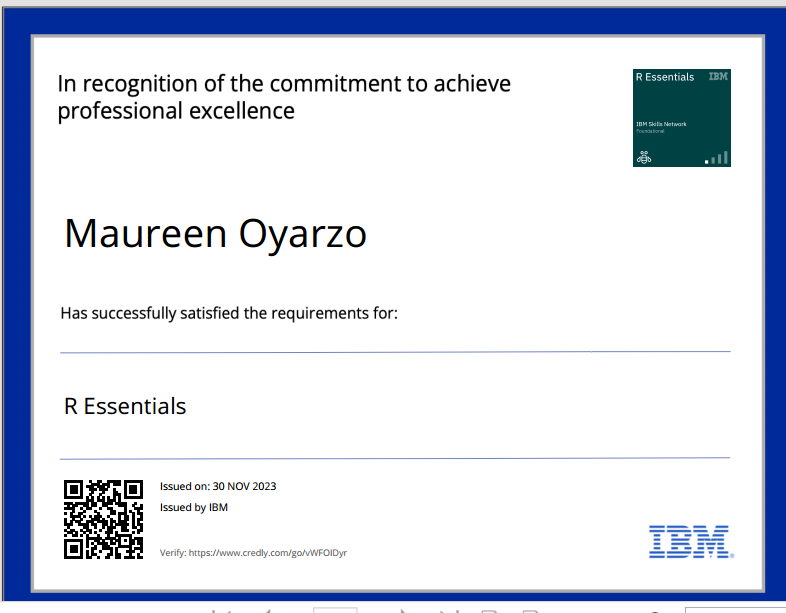Click the 'R Essentials' course title text
Viewport: 786px width, 613px height.
[x=125, y=406]
